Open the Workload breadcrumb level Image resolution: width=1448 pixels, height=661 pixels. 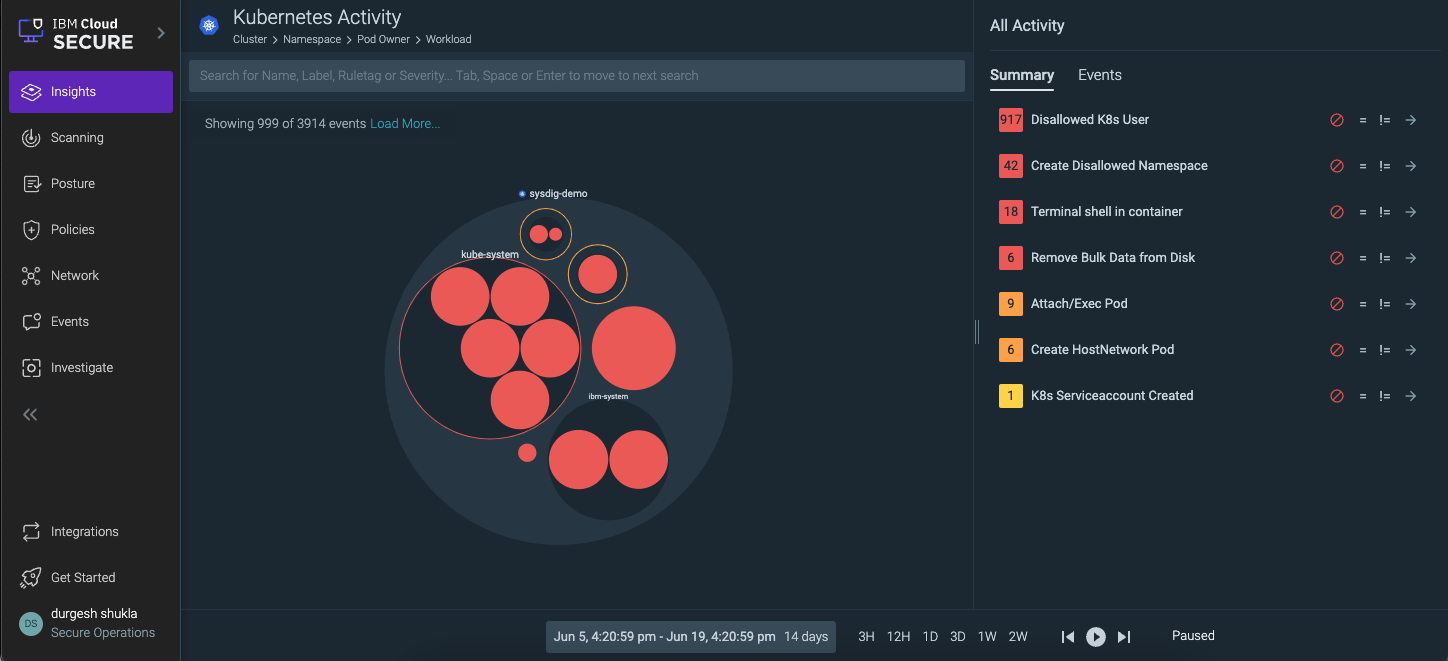click(448, 39)
